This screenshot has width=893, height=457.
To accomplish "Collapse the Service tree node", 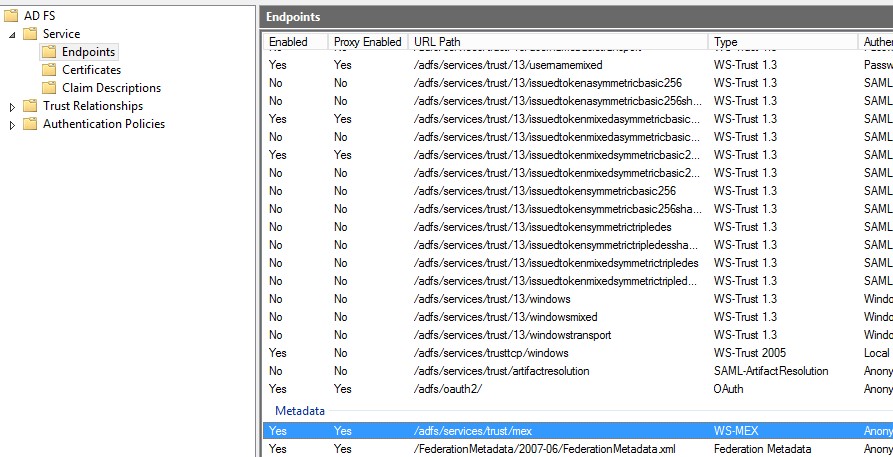I will pyautogui.click(x=13, y=35).
